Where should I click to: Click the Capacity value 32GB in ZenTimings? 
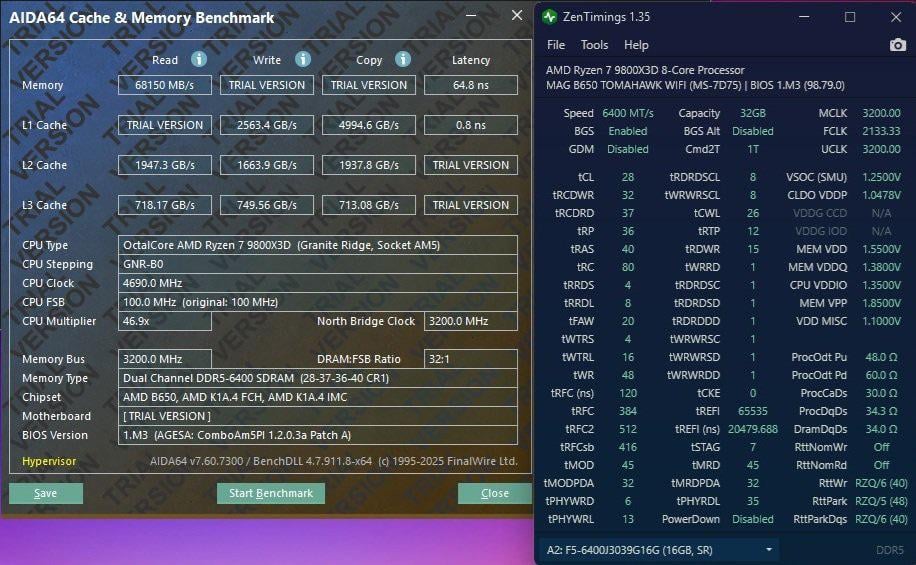pos(752,113)
